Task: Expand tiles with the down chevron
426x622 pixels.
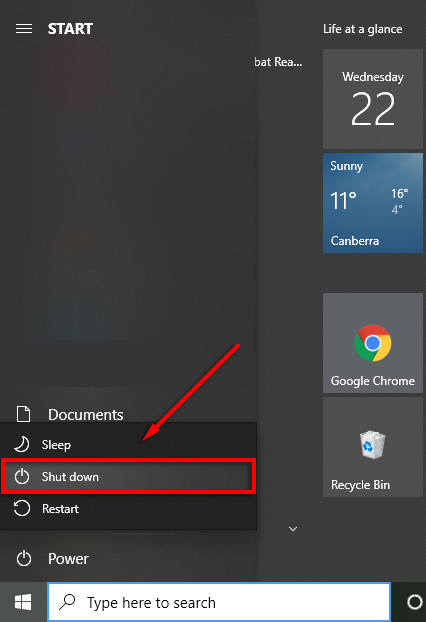Action: click(293, 529)
